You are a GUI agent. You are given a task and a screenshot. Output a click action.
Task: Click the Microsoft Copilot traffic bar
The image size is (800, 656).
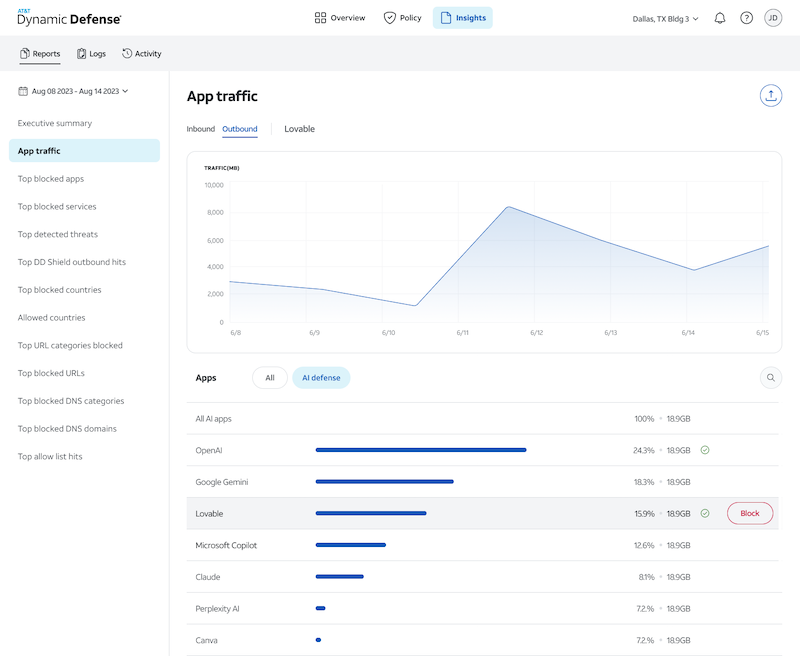click(x=351, y=545)
